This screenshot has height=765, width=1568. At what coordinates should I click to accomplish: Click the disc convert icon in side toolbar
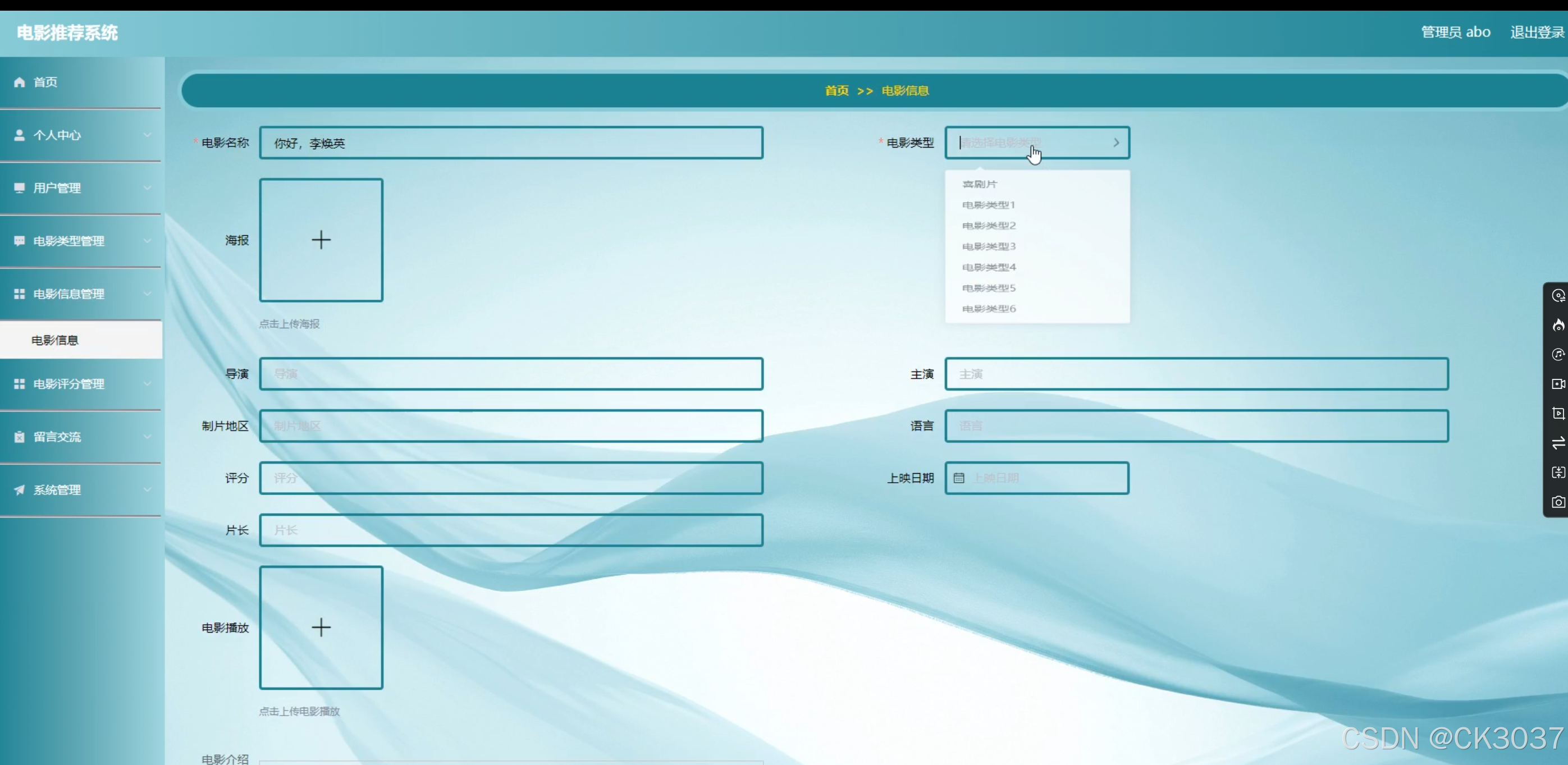[1558, 296]
